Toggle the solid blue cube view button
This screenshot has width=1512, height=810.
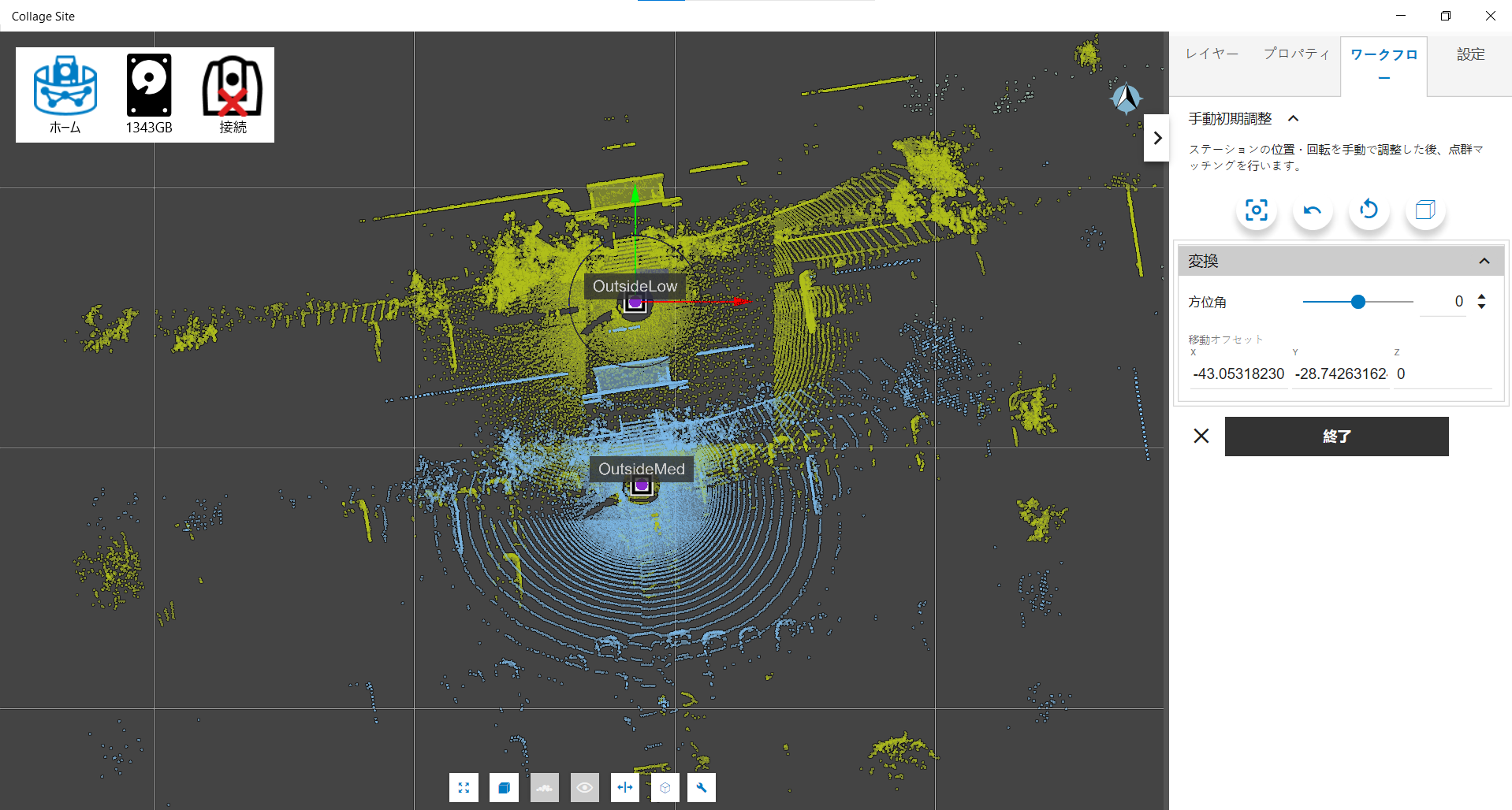[x=504, y=787]
